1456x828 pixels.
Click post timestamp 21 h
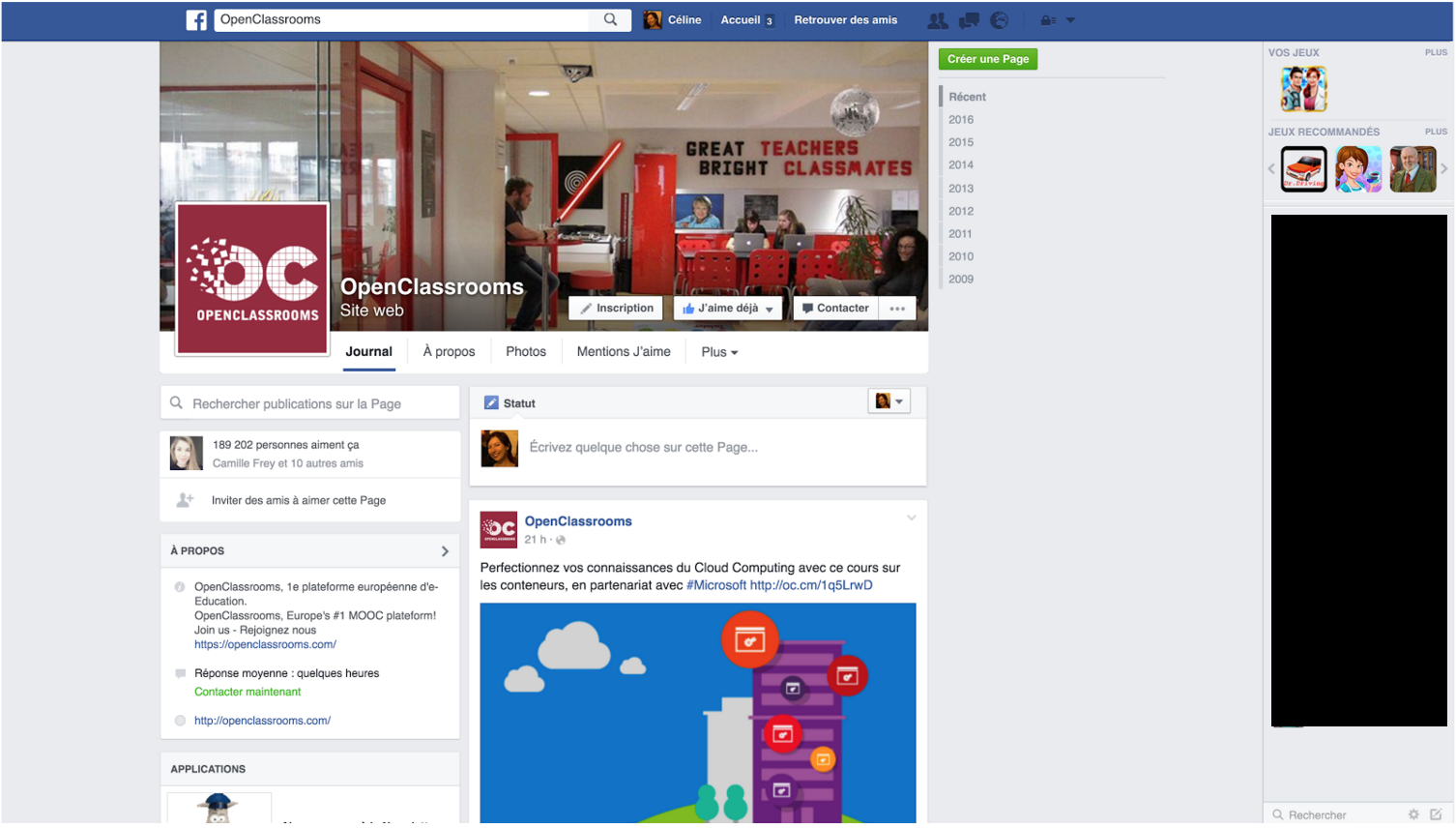(535, 540)
